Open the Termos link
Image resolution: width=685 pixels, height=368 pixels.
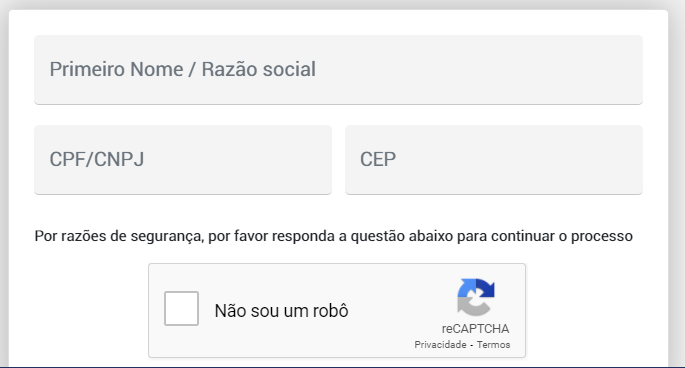[493, 345]
